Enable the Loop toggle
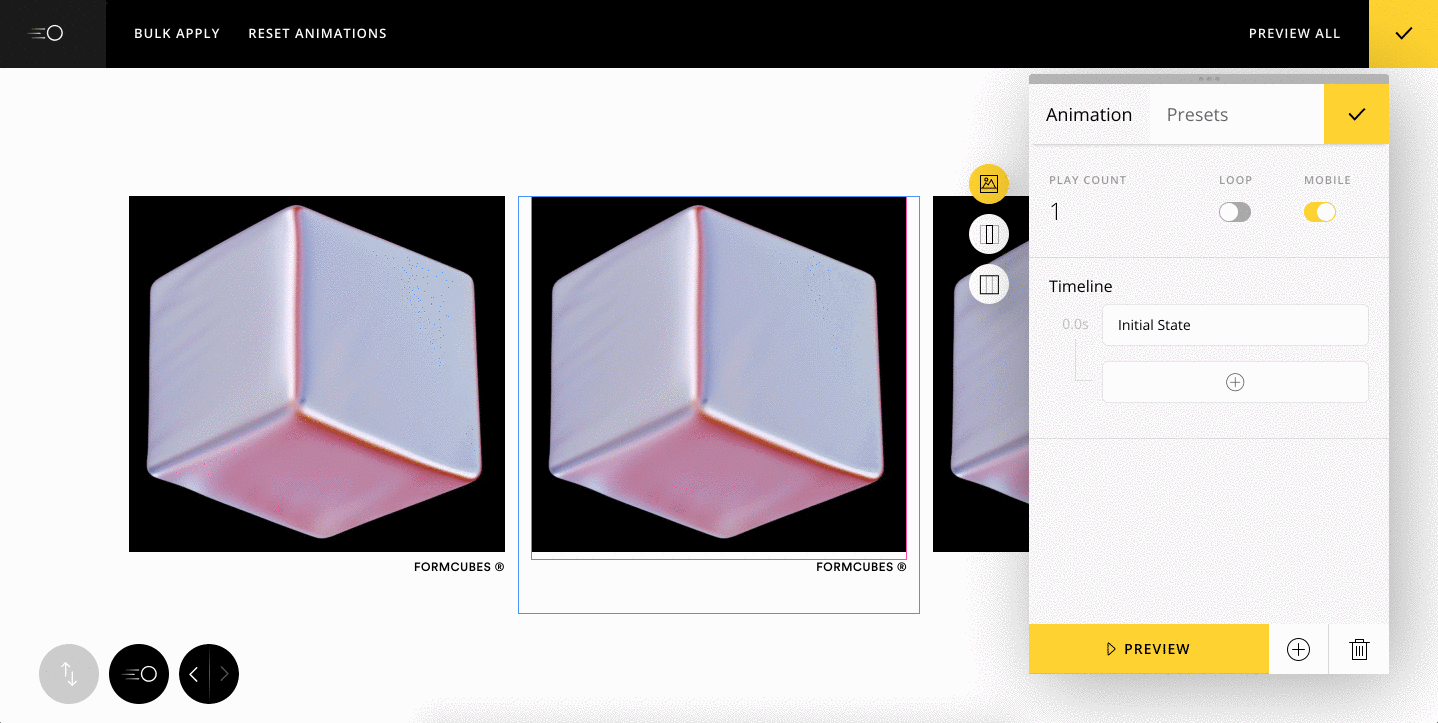1438x723 pixels. [1234, 211]
